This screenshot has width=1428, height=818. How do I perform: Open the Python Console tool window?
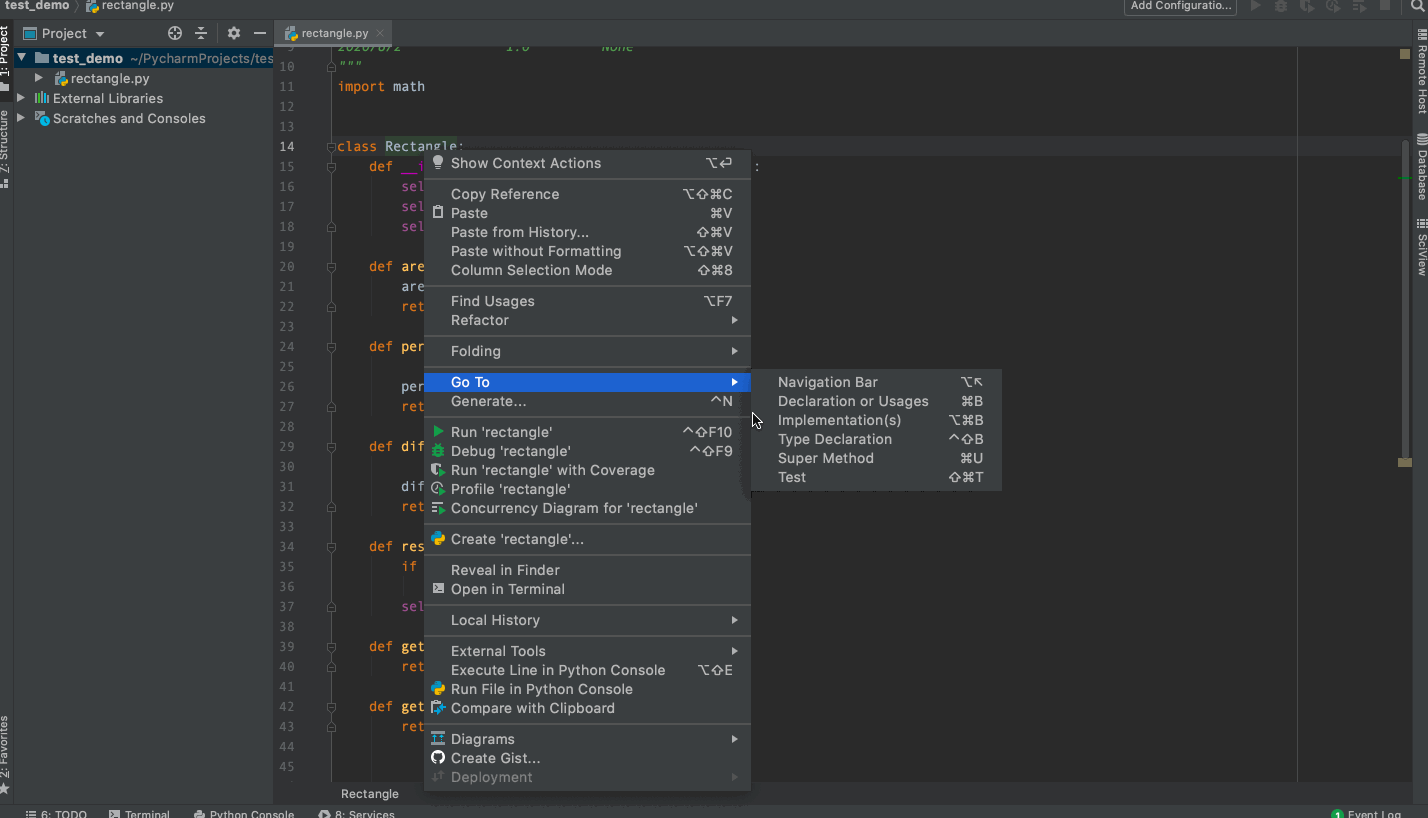click(244, 813)
